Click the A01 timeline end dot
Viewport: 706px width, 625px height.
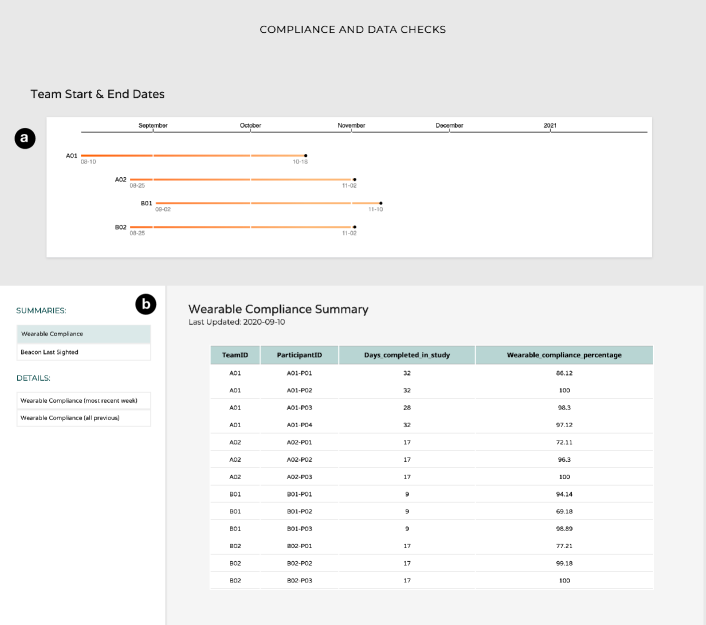pos(305,156)
